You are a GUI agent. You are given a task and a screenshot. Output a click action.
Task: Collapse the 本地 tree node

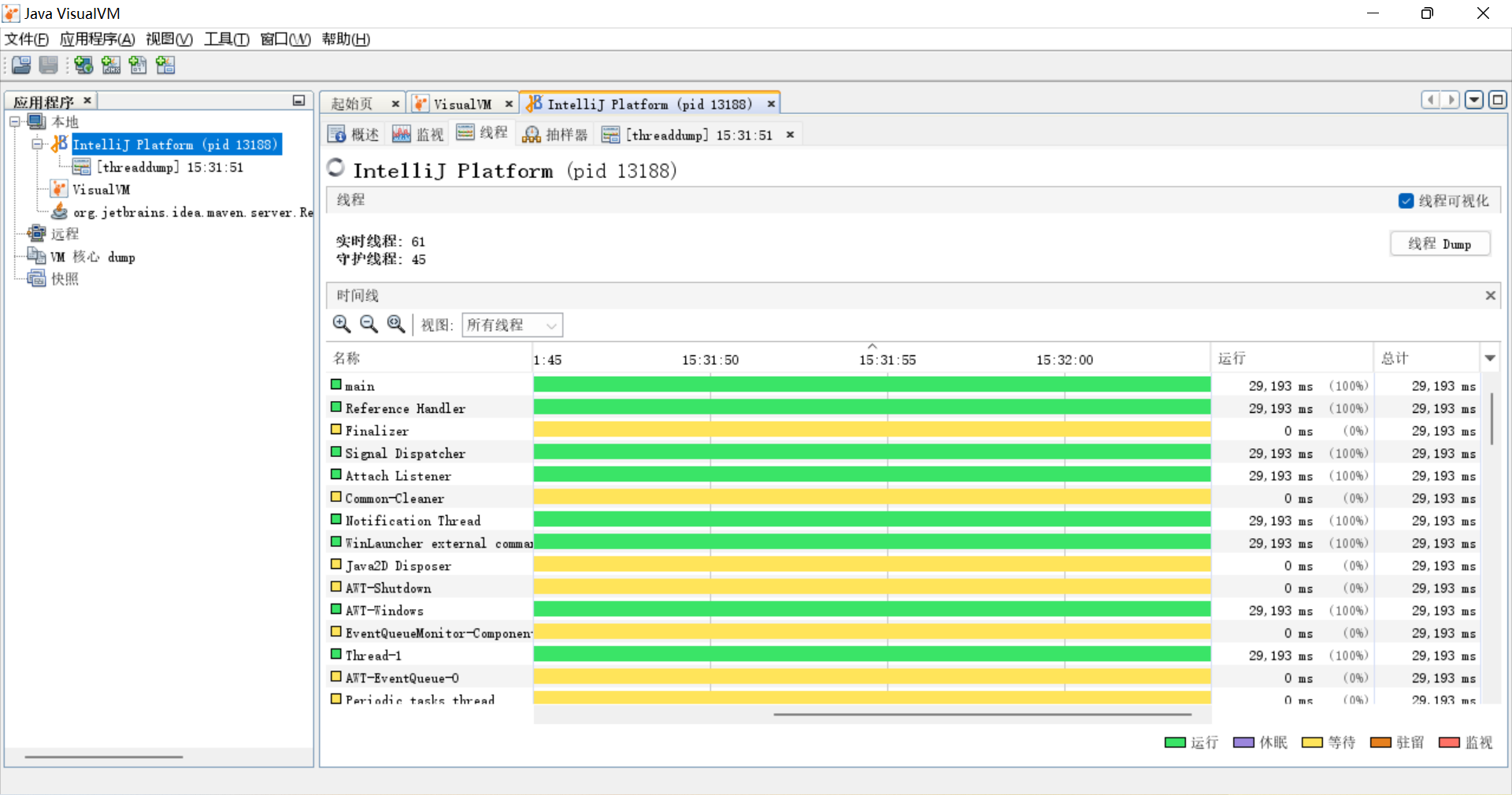[14, 121]
